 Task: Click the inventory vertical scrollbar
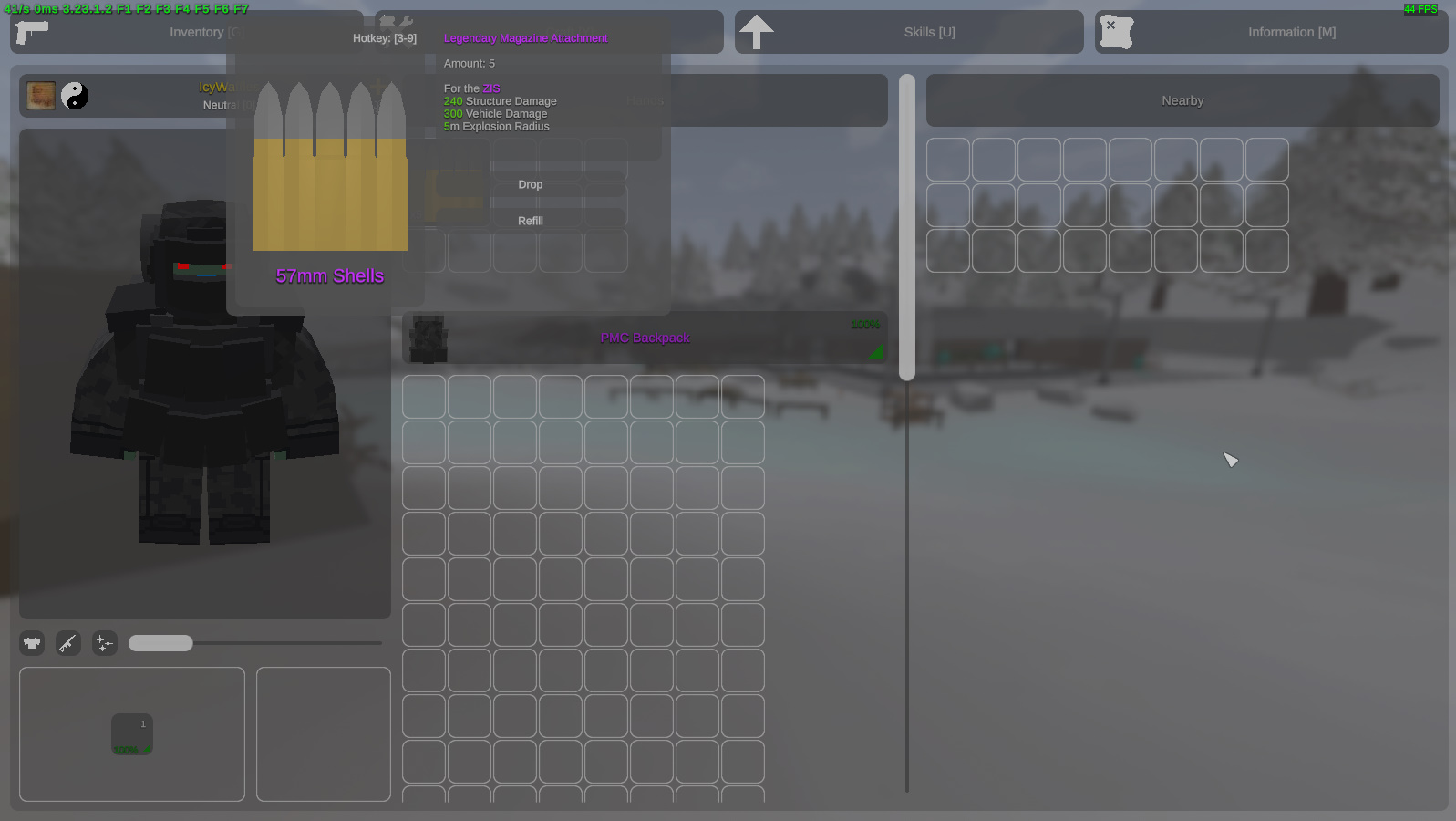(x=907, y=227)
